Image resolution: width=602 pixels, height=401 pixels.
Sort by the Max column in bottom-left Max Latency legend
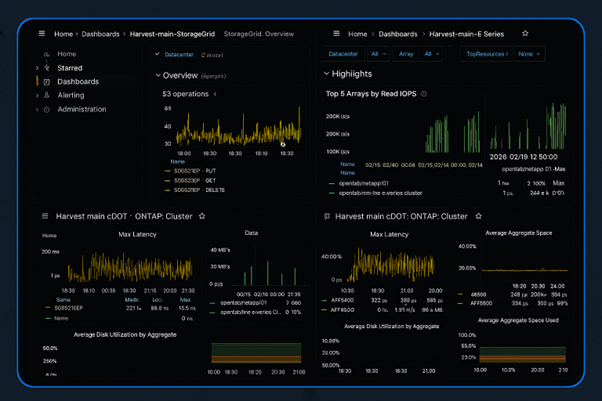click(x=185, y=300)
